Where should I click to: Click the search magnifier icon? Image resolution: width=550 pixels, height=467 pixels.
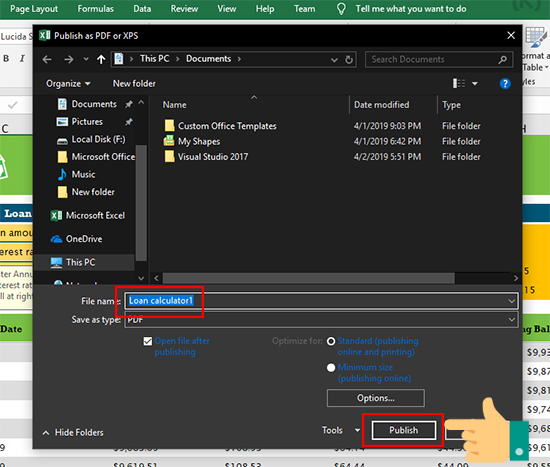pos(503,59)
